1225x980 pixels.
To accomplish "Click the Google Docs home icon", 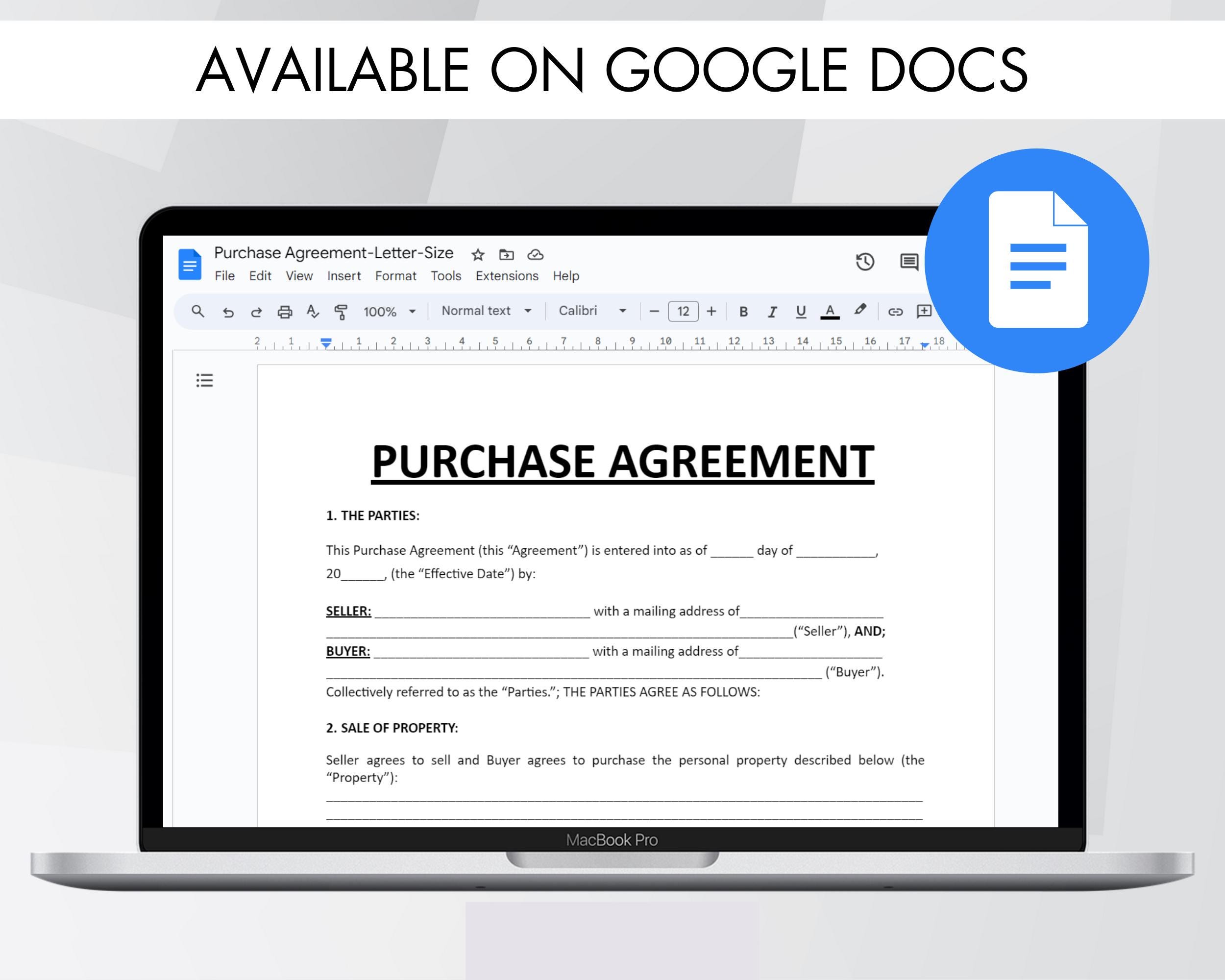I will [190, 264].
